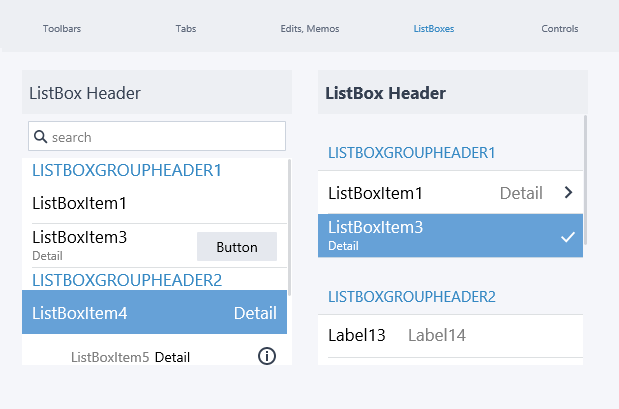Click the right listbox vertical scrollbar
The image size is (619, 409).
(585, 180)
